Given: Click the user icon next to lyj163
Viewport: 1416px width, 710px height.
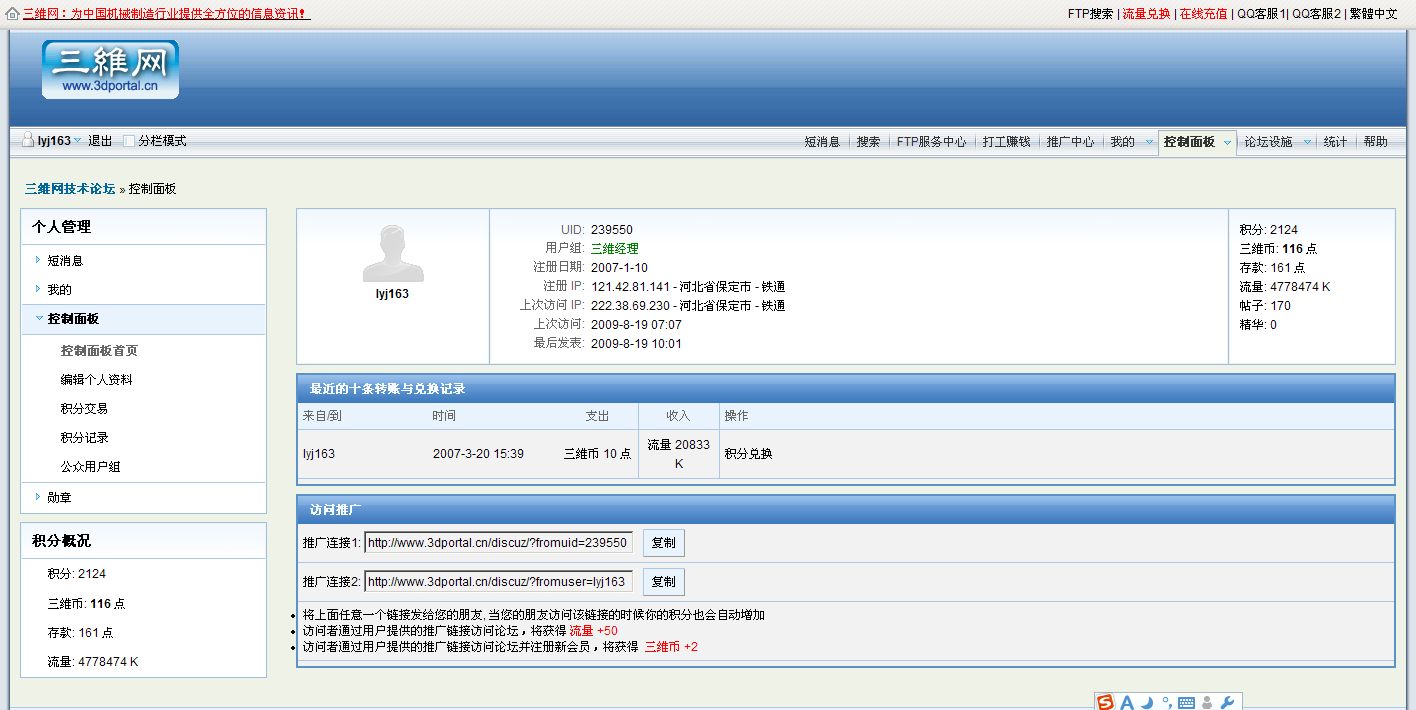Looking at the screenshot, I should [x=28, y=141].
